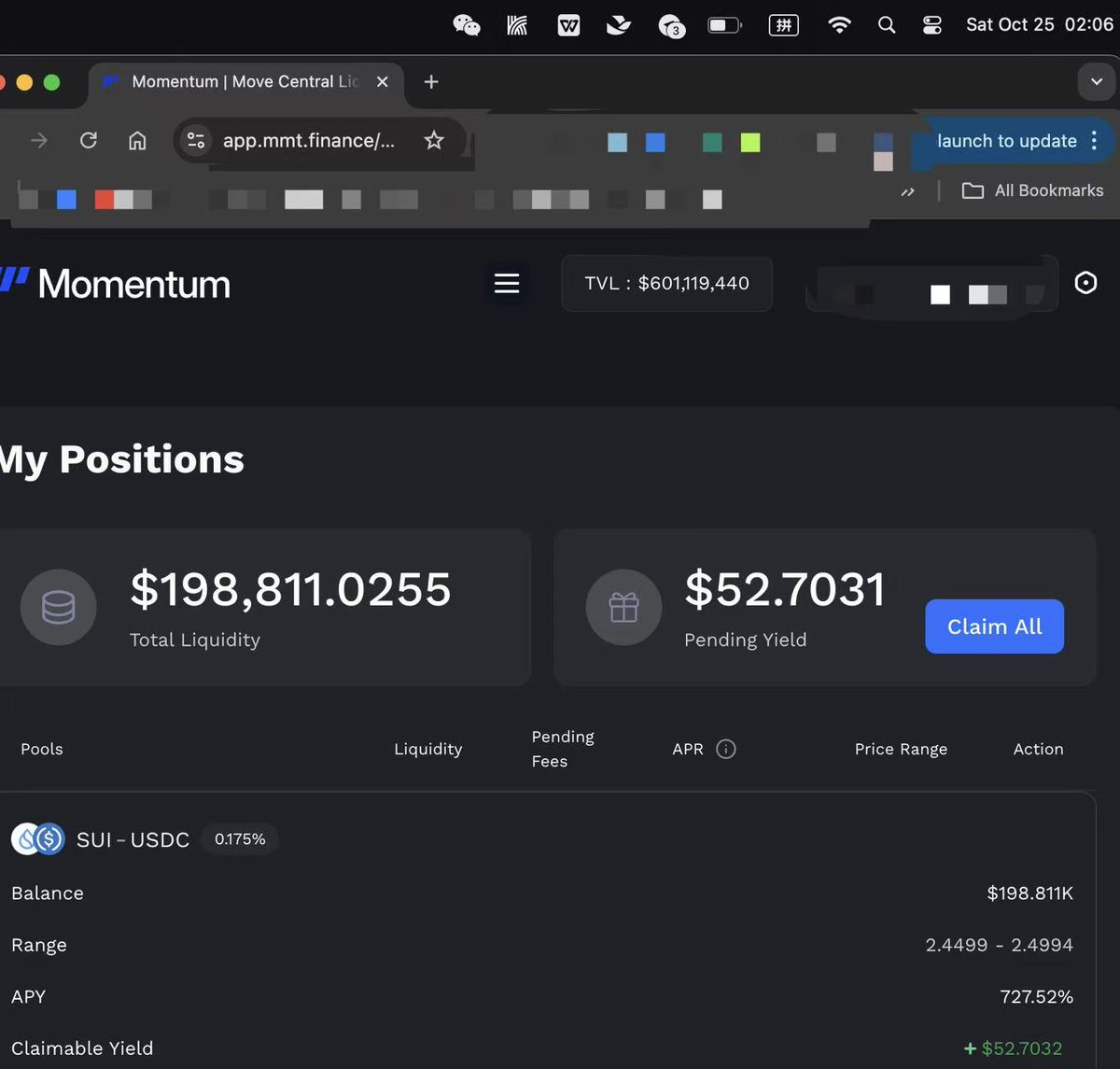Click the hexagon settings icon in header
Viewport: 1120px width, 1069px height.
pos(1085,283)
